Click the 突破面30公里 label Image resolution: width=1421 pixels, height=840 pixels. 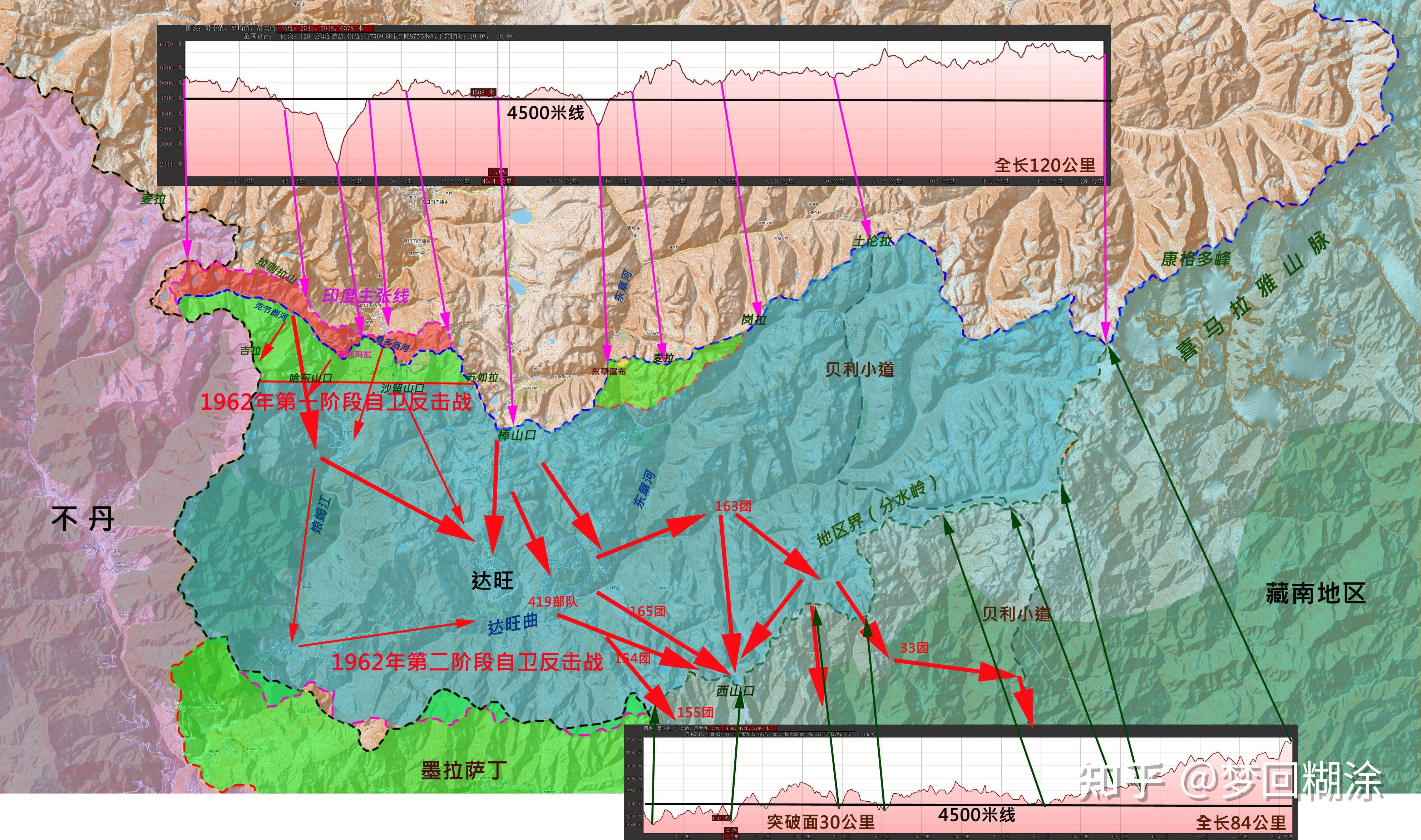(x=820, y=822)
